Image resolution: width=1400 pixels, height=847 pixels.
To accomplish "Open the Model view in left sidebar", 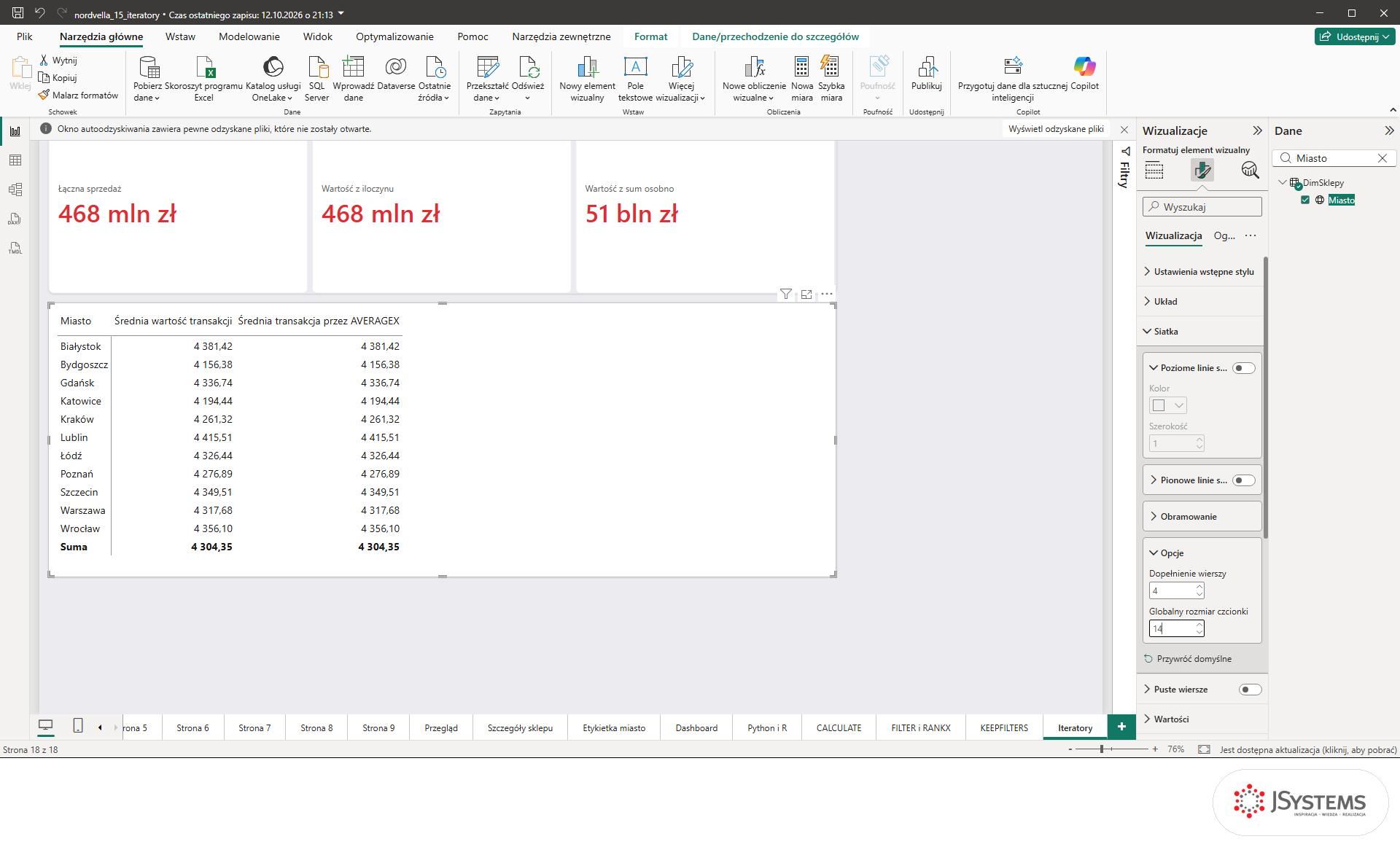I will tap(15, 190).
